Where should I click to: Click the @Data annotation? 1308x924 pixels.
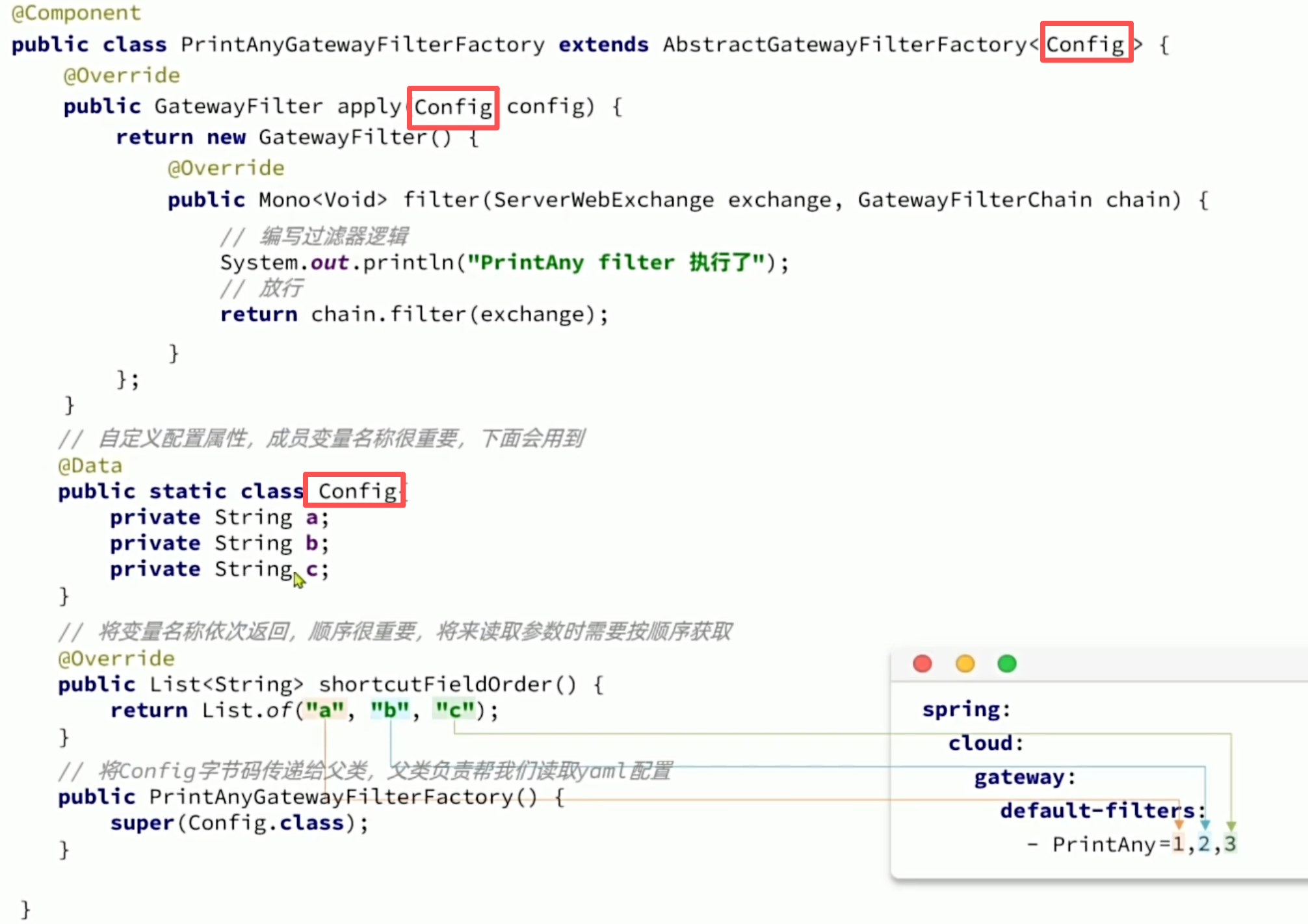[90, 465]
